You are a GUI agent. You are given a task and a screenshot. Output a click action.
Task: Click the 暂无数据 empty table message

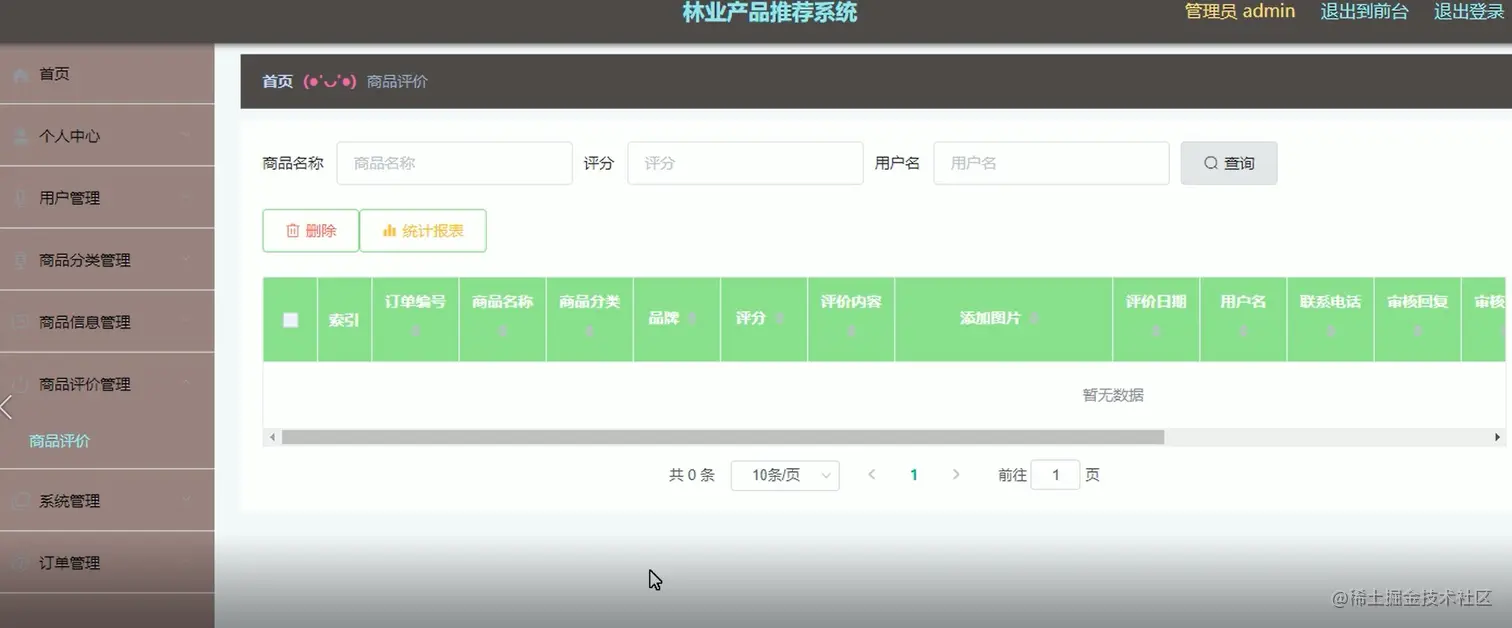tap(1113, 396)
